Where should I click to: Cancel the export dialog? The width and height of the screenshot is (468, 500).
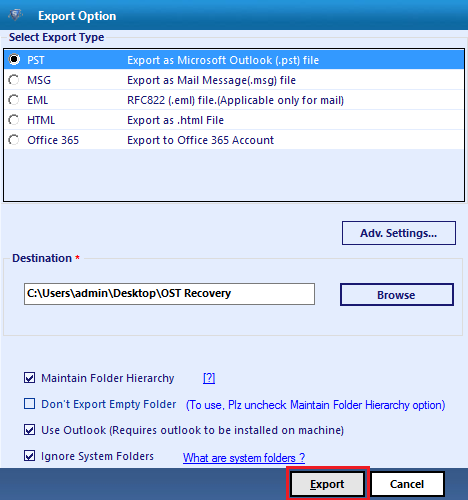407,484
